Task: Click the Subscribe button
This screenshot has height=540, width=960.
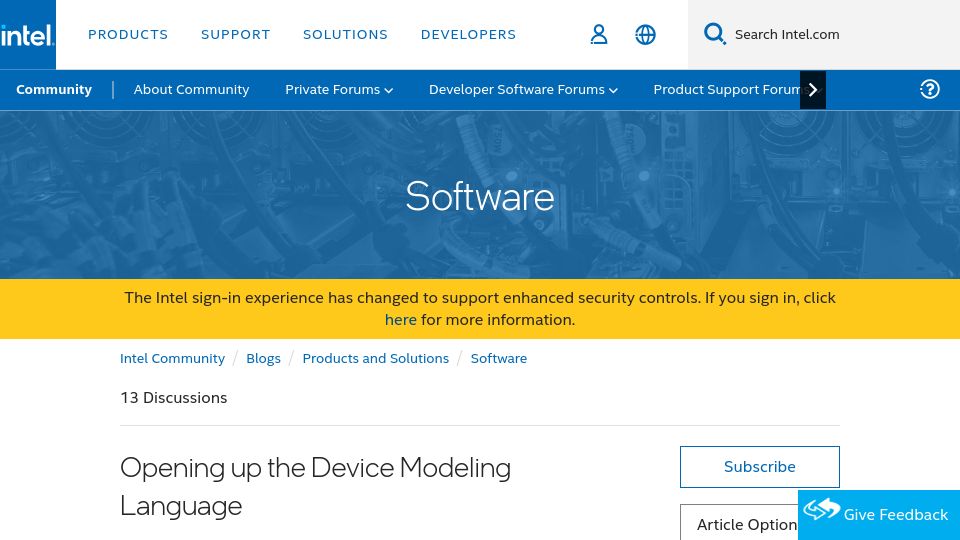Action: click(x=760, y=467)
